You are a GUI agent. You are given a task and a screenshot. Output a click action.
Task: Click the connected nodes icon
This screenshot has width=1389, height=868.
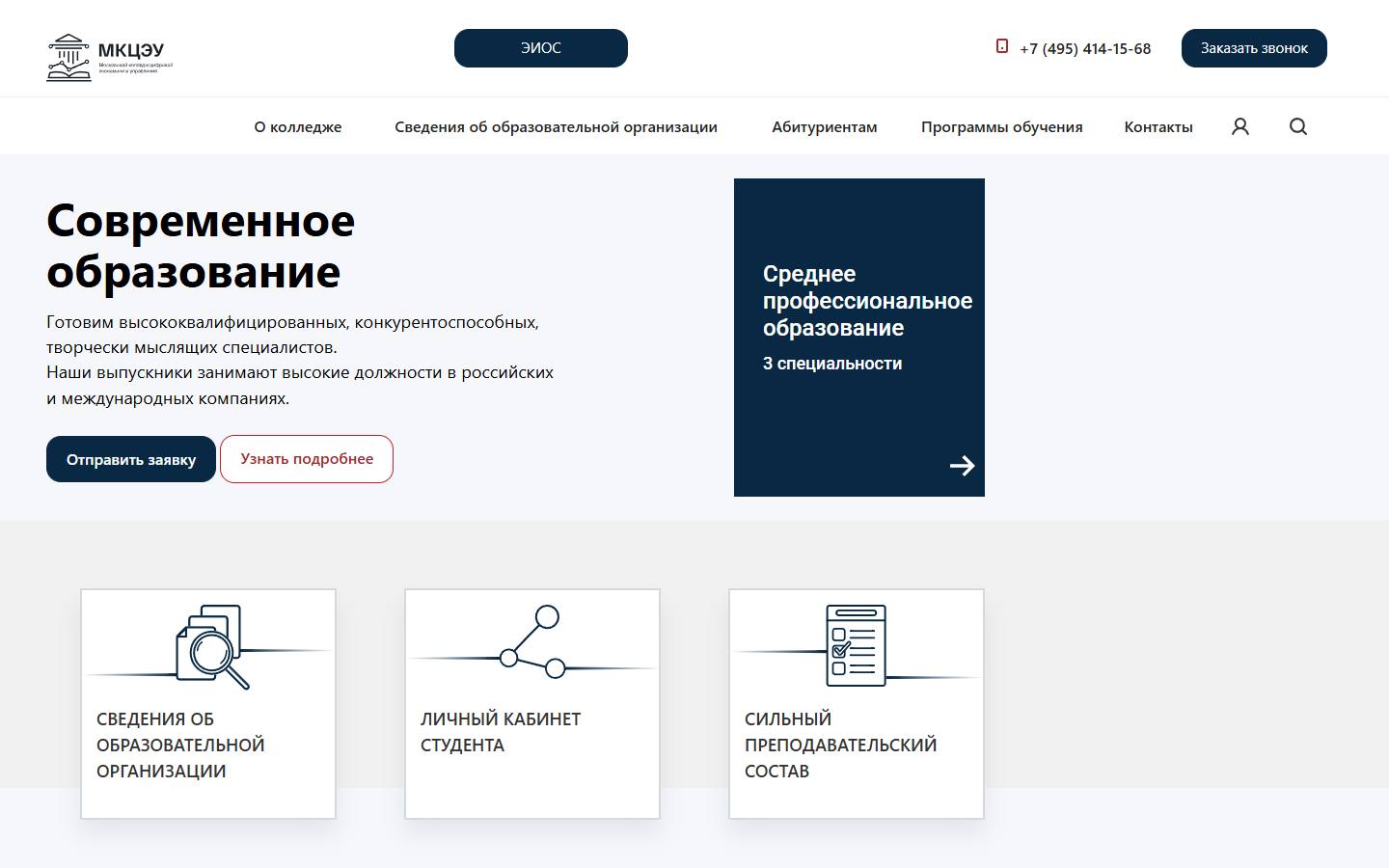coord(531,641)
